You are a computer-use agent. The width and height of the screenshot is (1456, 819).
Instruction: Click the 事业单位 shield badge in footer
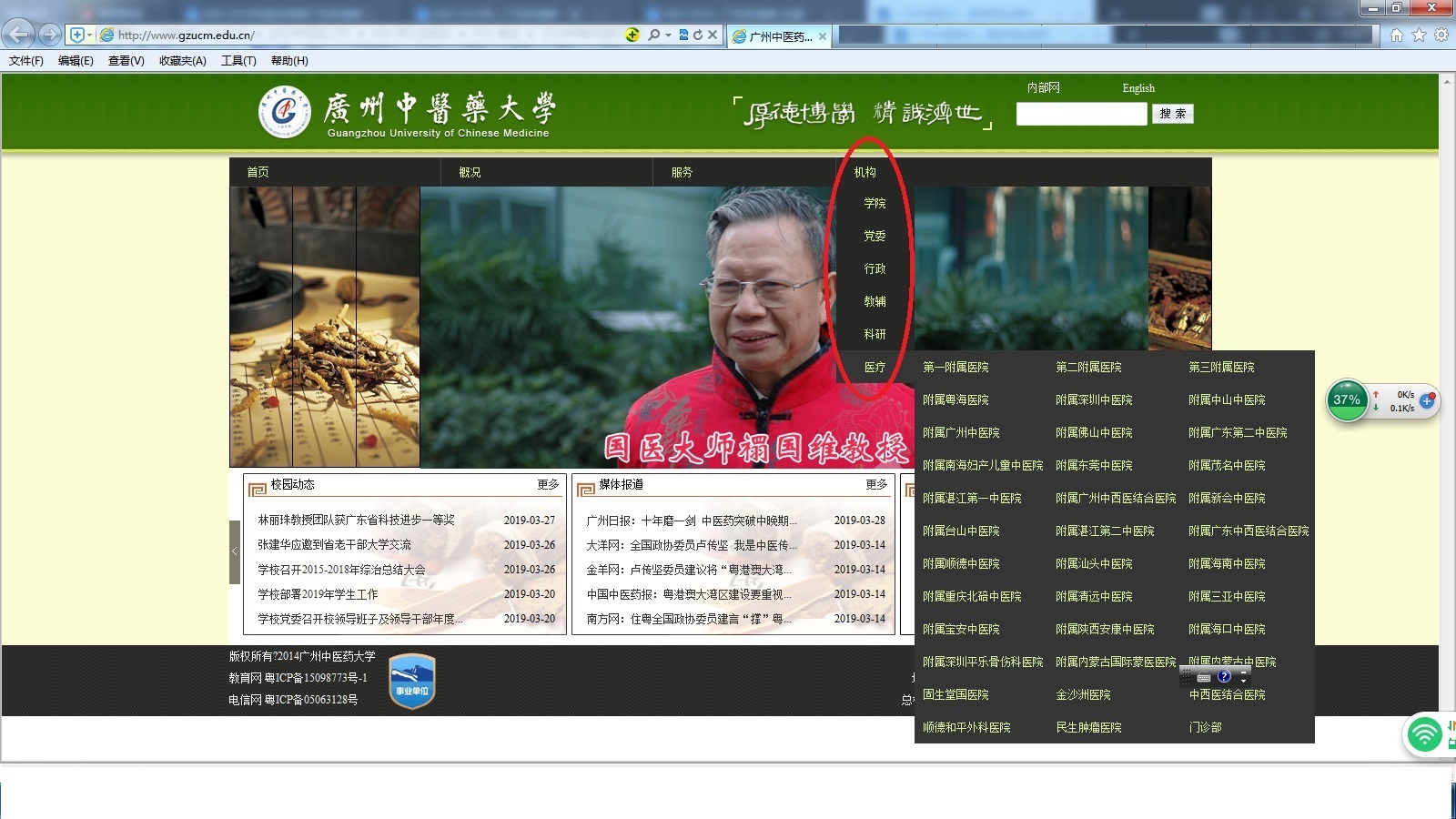[x=412, y=682]
